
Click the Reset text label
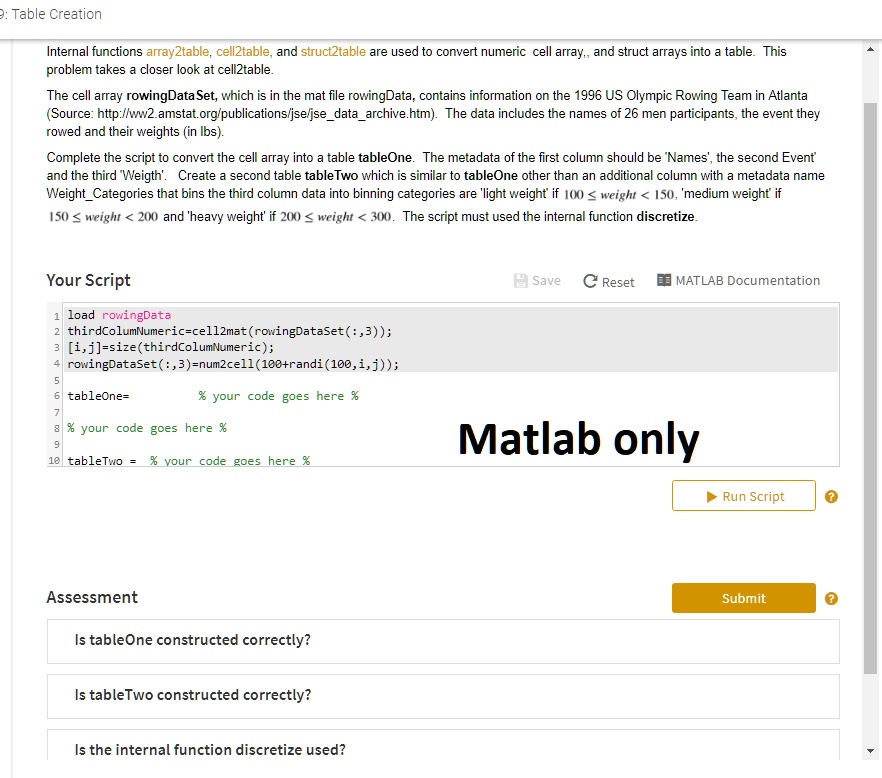[x=618, y=282]
